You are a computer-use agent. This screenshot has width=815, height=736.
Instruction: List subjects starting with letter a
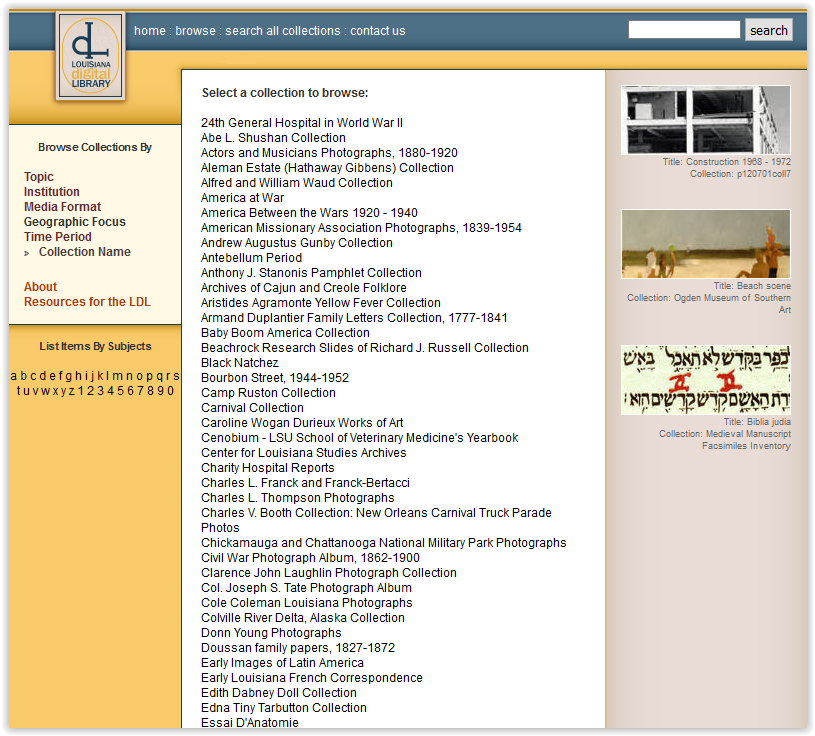[14, 376]
